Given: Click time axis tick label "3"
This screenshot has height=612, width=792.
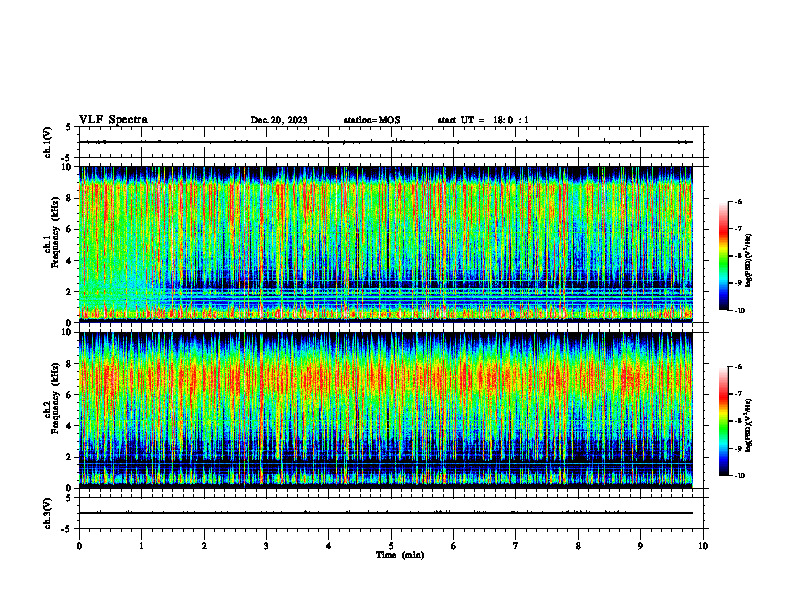Looking at the screenshot, I should (266, 546).
